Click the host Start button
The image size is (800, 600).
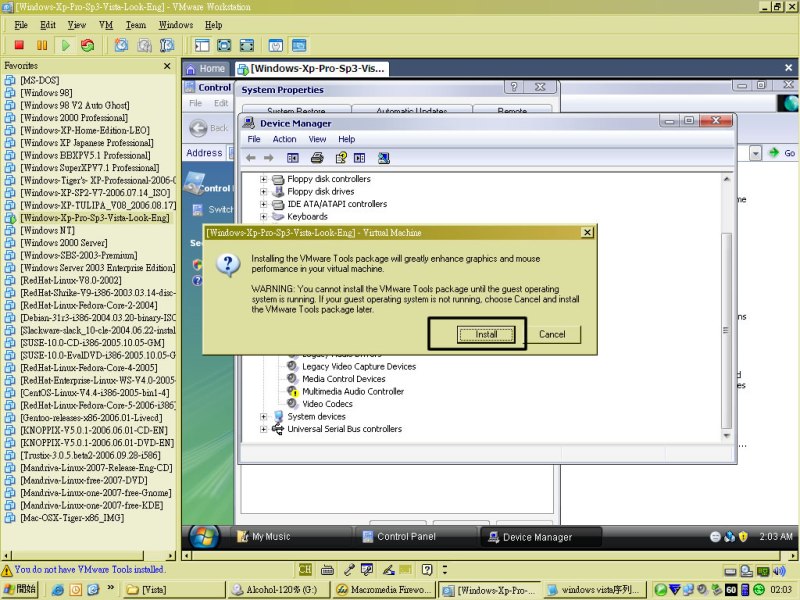20,589
